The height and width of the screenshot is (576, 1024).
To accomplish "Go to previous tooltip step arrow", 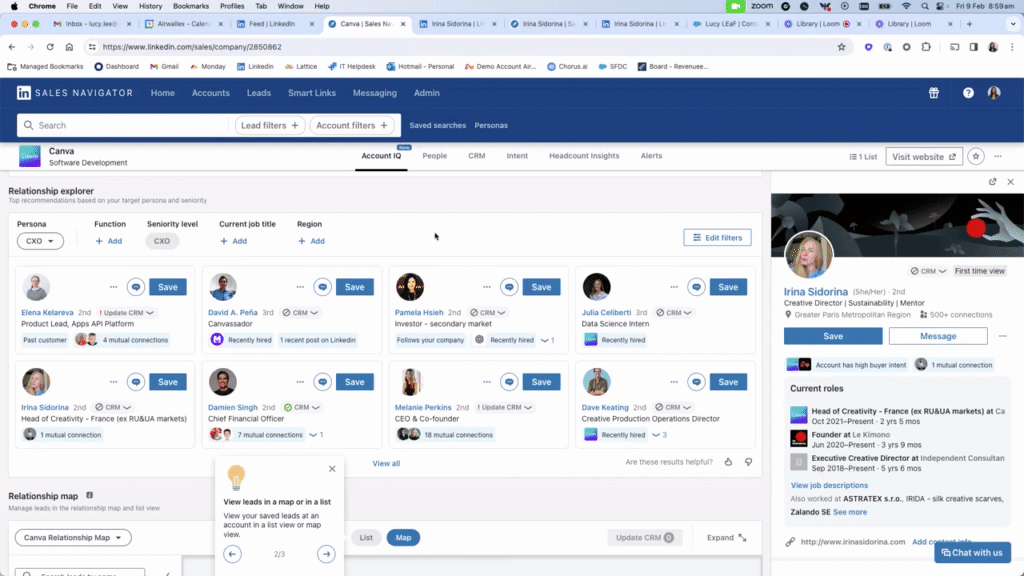I will pyautogui.click(x=232, y=554).
